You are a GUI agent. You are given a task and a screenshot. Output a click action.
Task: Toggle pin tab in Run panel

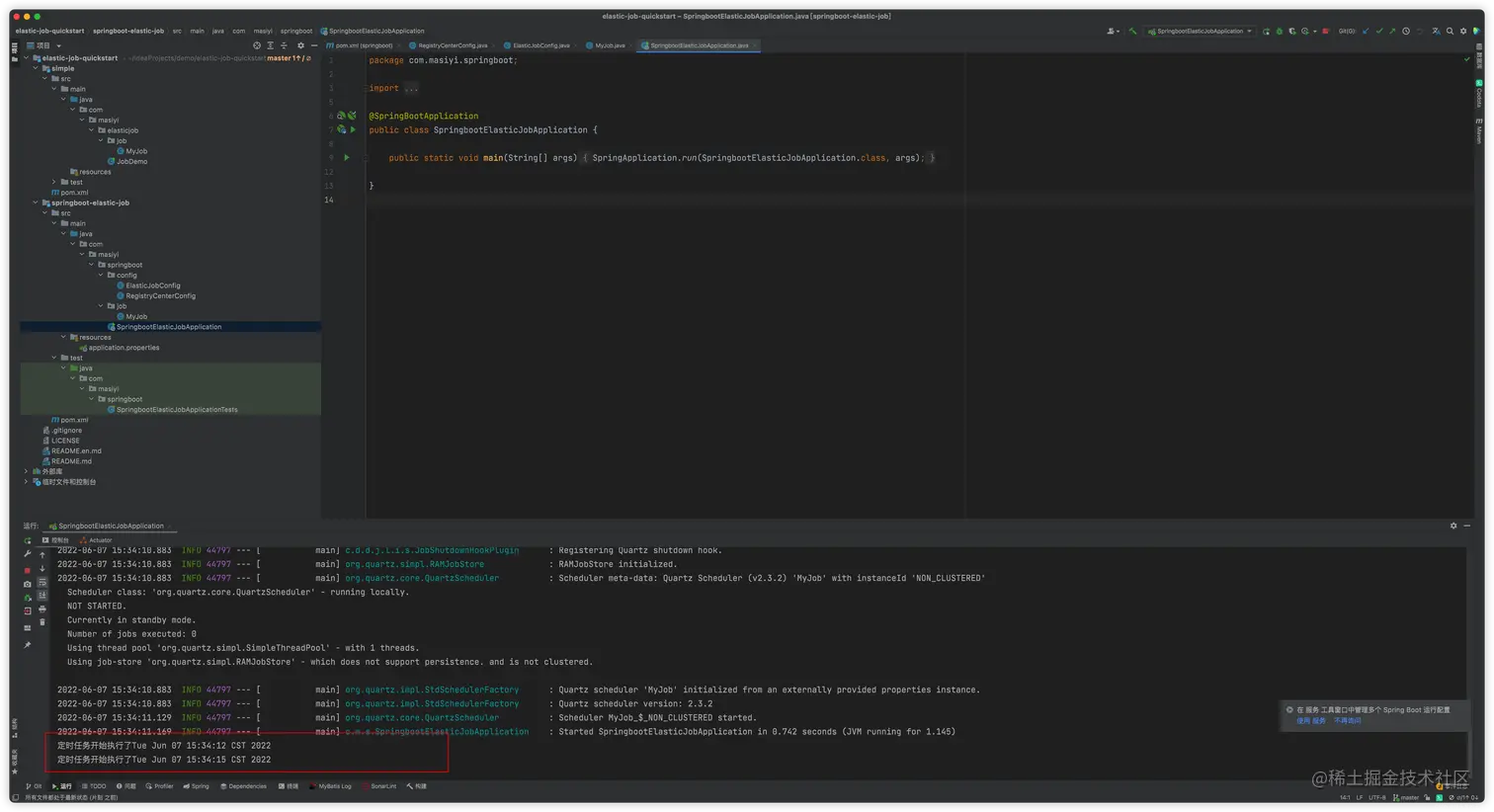(28, 645)
